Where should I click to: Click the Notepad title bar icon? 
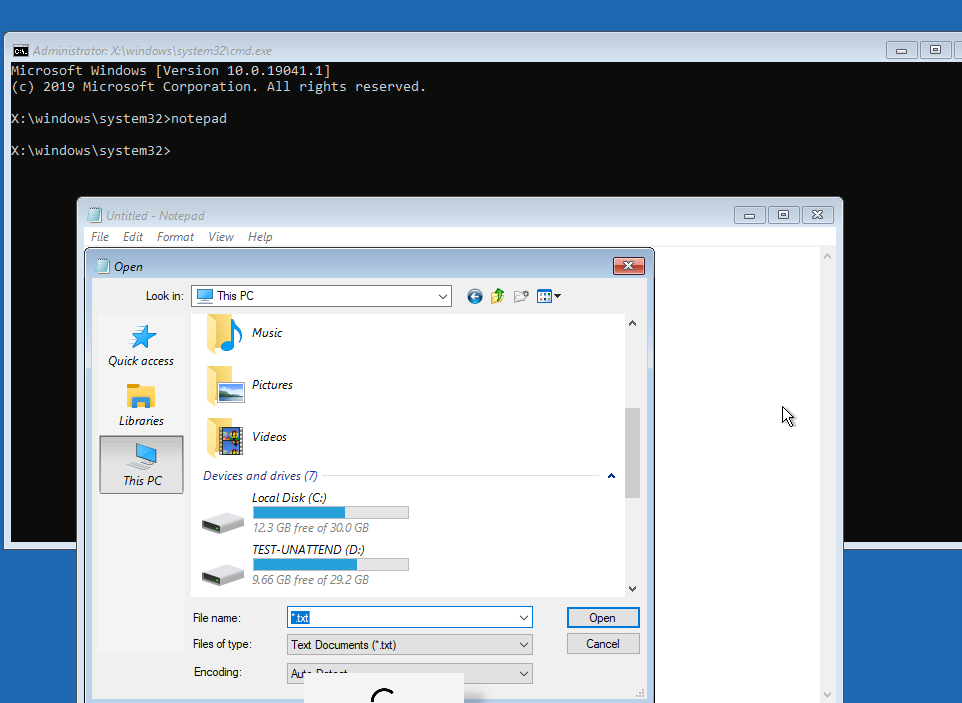(x=94, y=215)
